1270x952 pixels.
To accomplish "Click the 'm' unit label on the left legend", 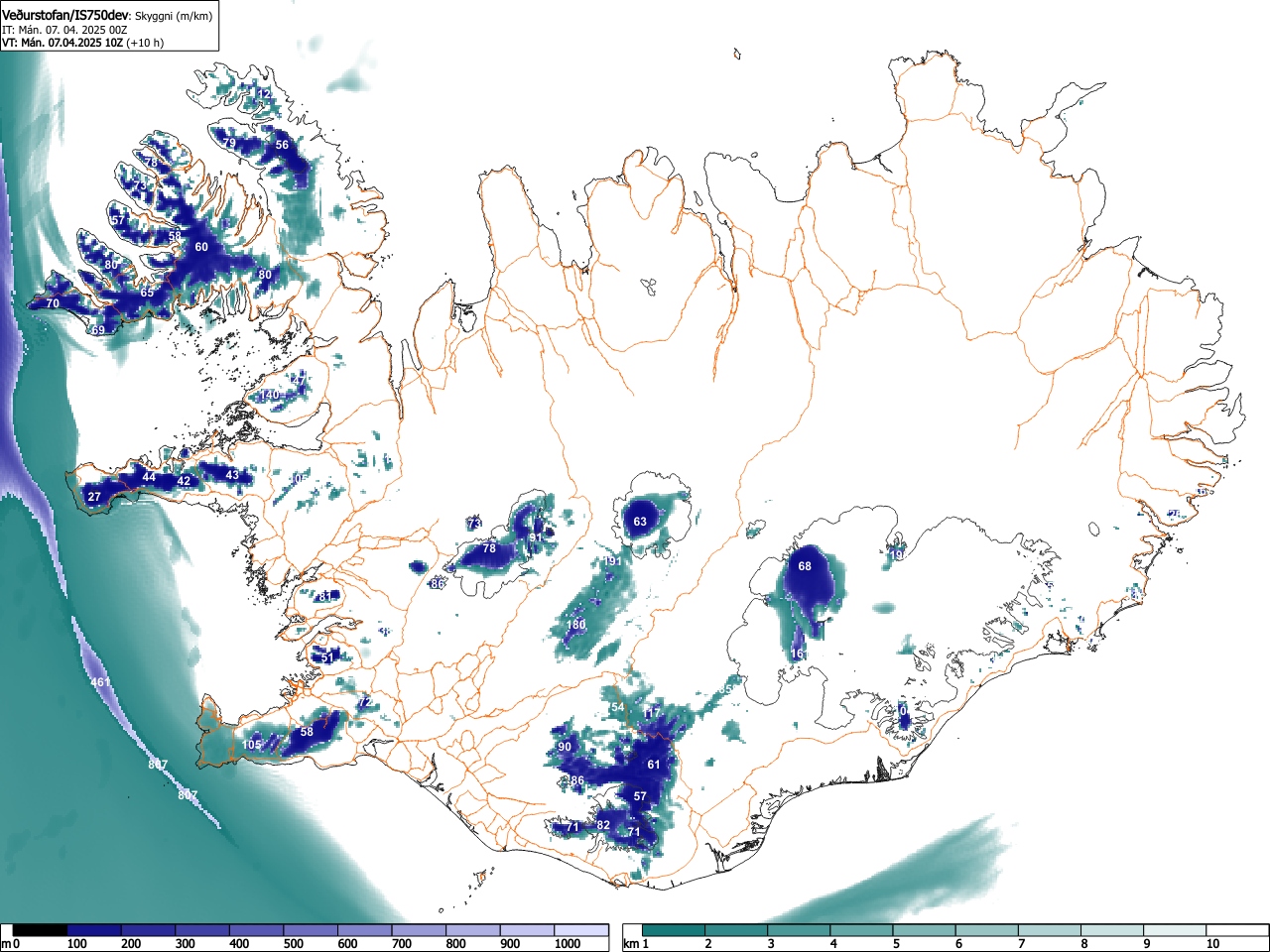I will point(5,944).
